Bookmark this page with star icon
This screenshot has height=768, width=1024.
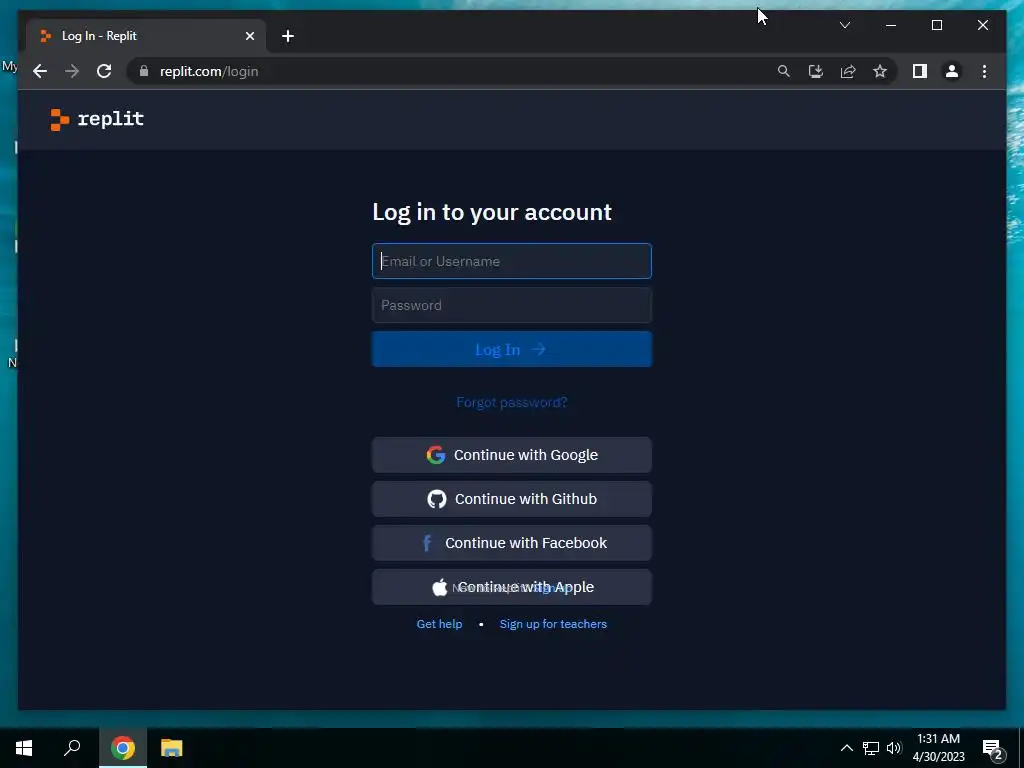tap(880, 71)
